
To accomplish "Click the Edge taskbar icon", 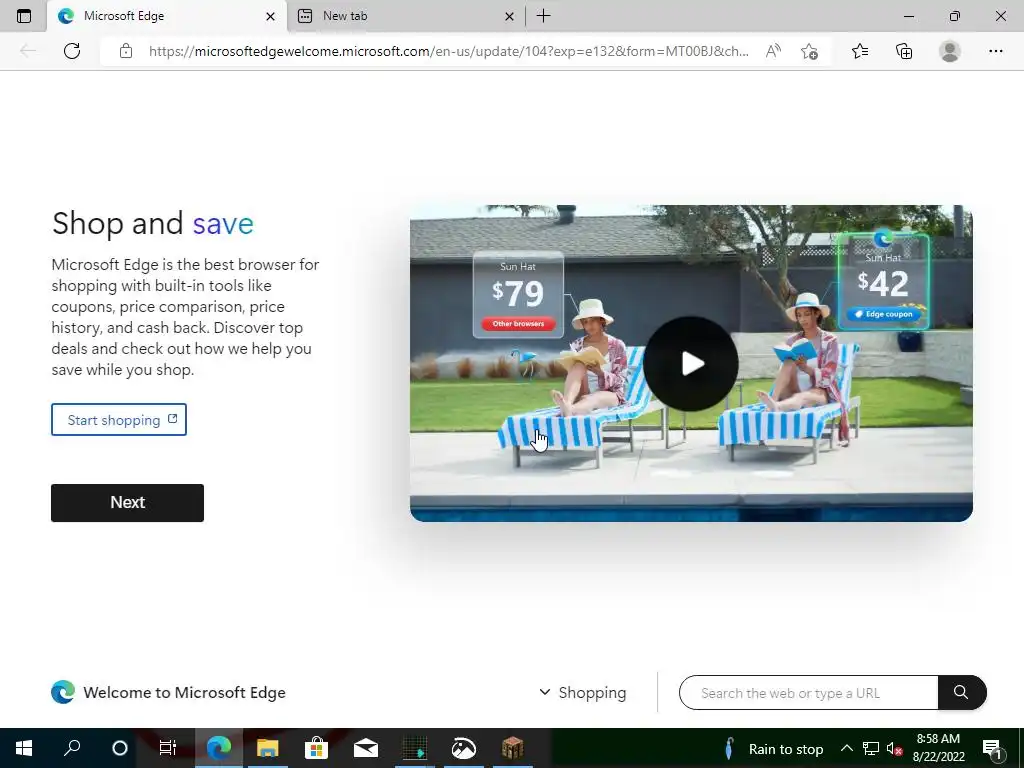I will point(219,748).
